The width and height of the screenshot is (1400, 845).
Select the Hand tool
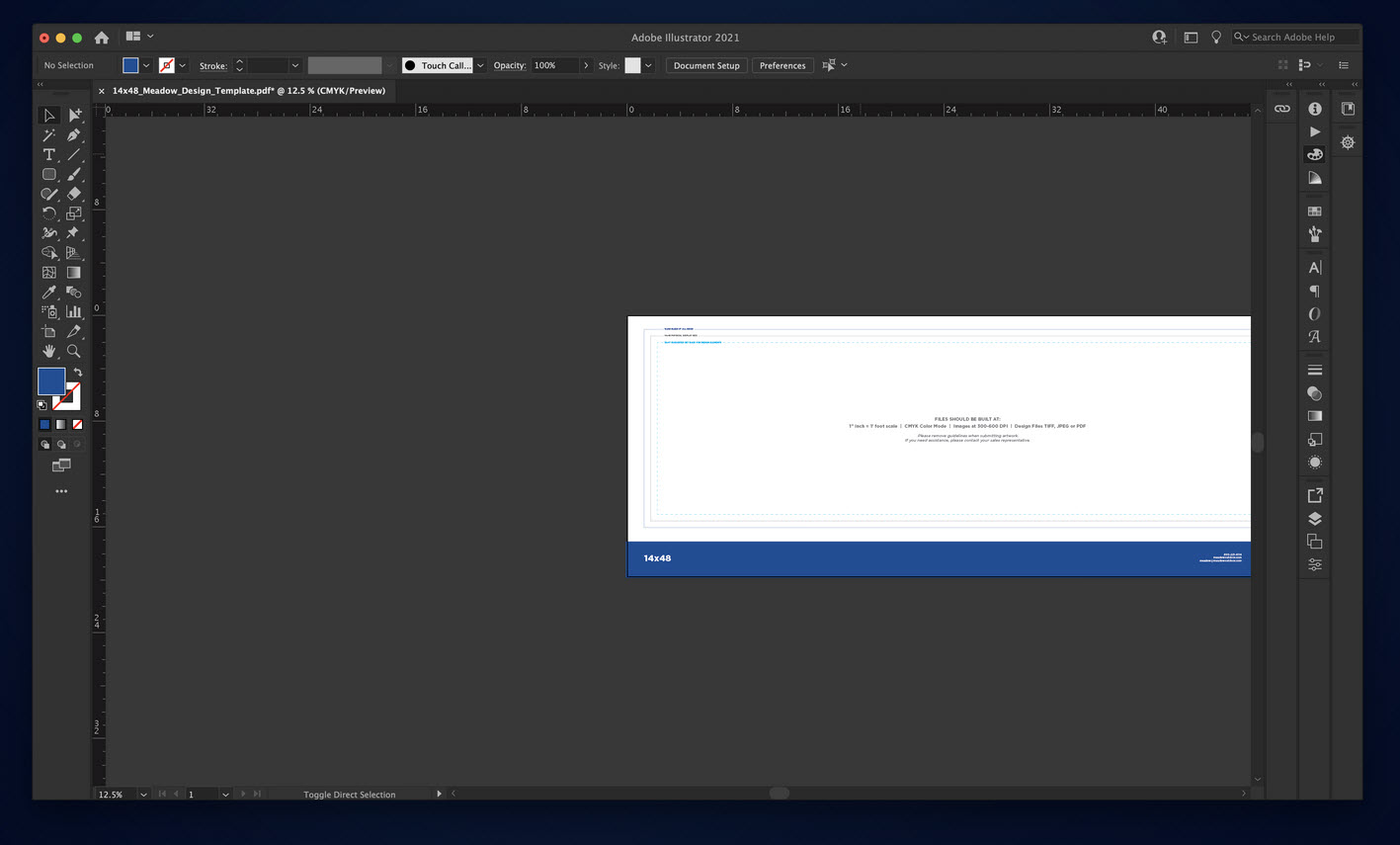click(x=48, y=351)
